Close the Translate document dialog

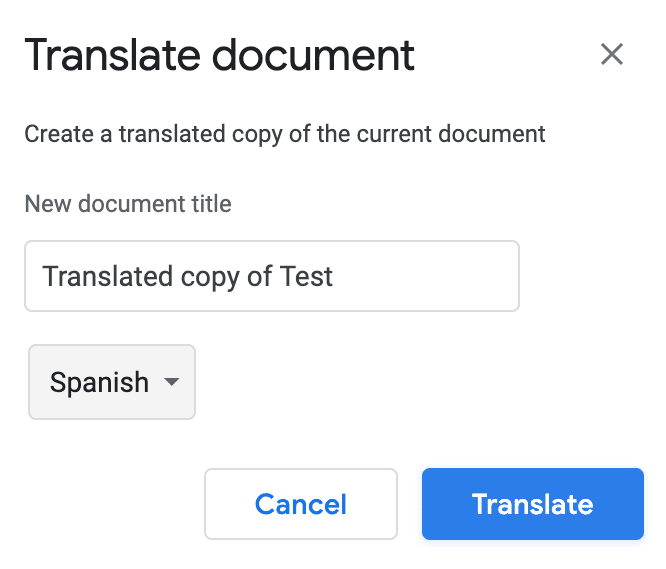click(x=612, y=54)
